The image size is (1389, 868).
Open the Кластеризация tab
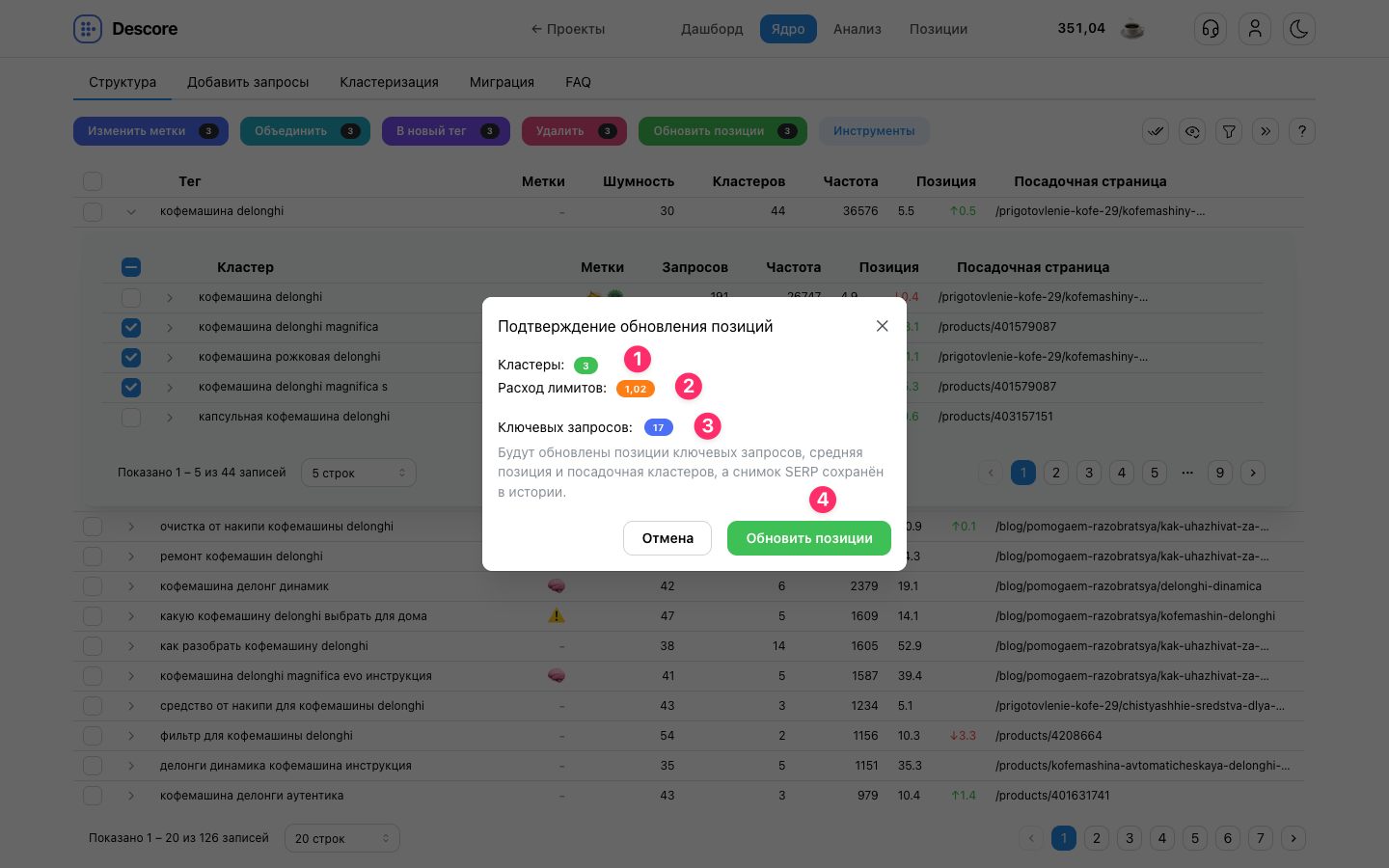pos(389,82)
